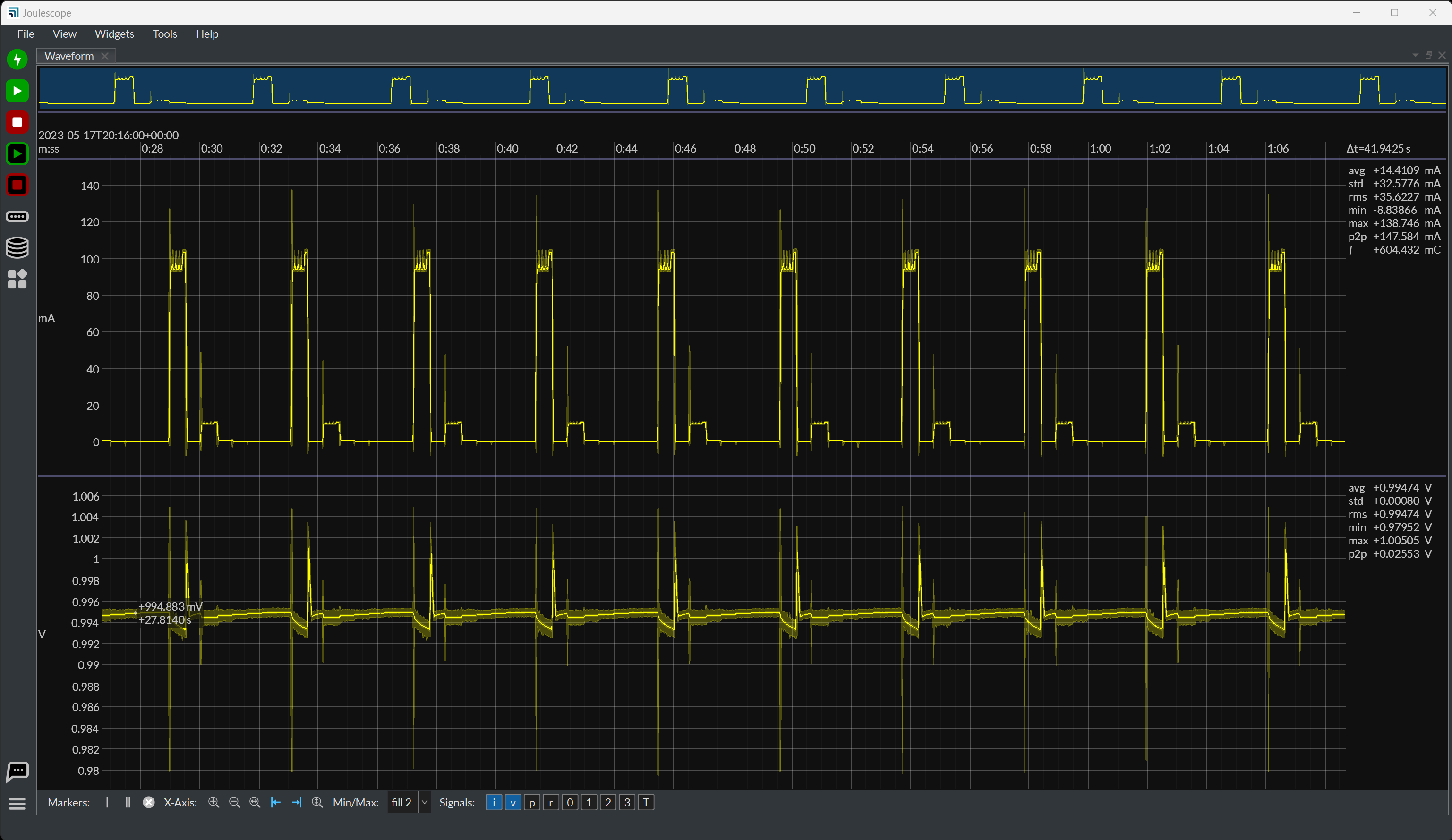Zoom X-Axis to full extents
This screenshot has height=840, width=1452.
(x=255, y=803)
